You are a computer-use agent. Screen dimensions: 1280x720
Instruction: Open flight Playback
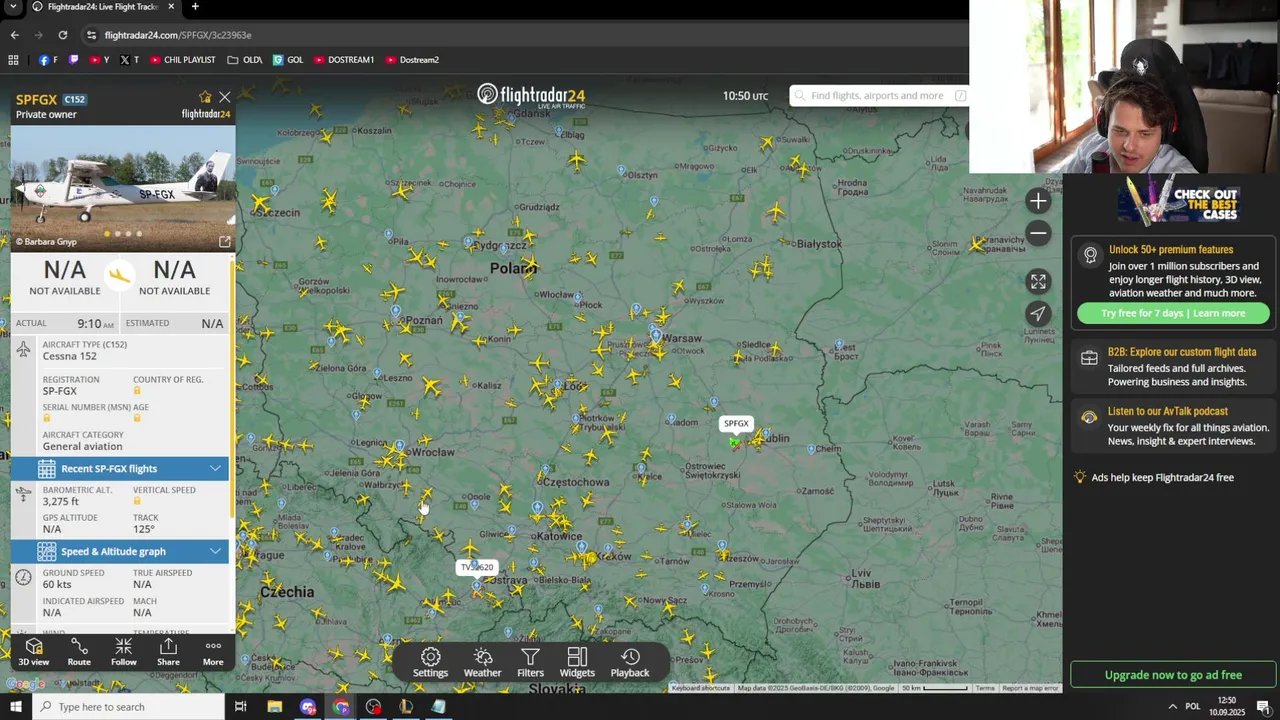(x=630, y=662)
